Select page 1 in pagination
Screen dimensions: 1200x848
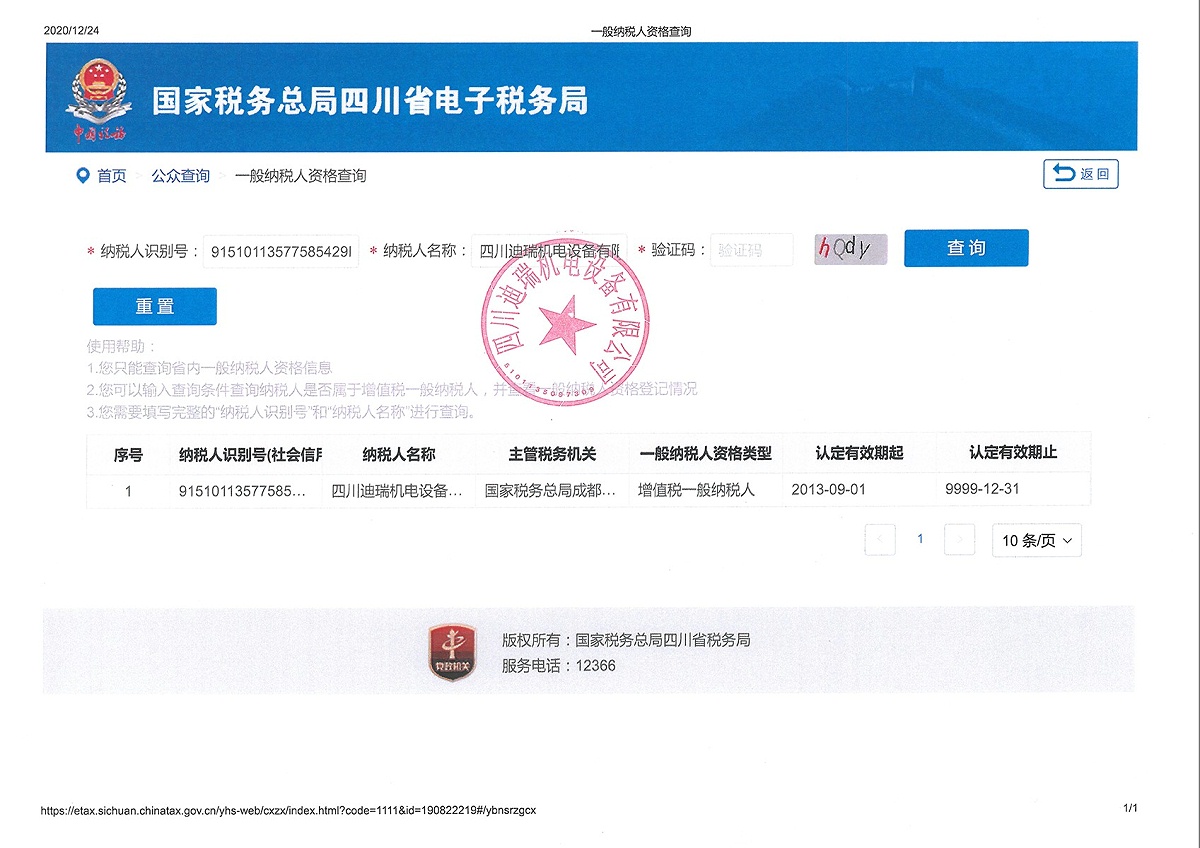click(920, 540)
